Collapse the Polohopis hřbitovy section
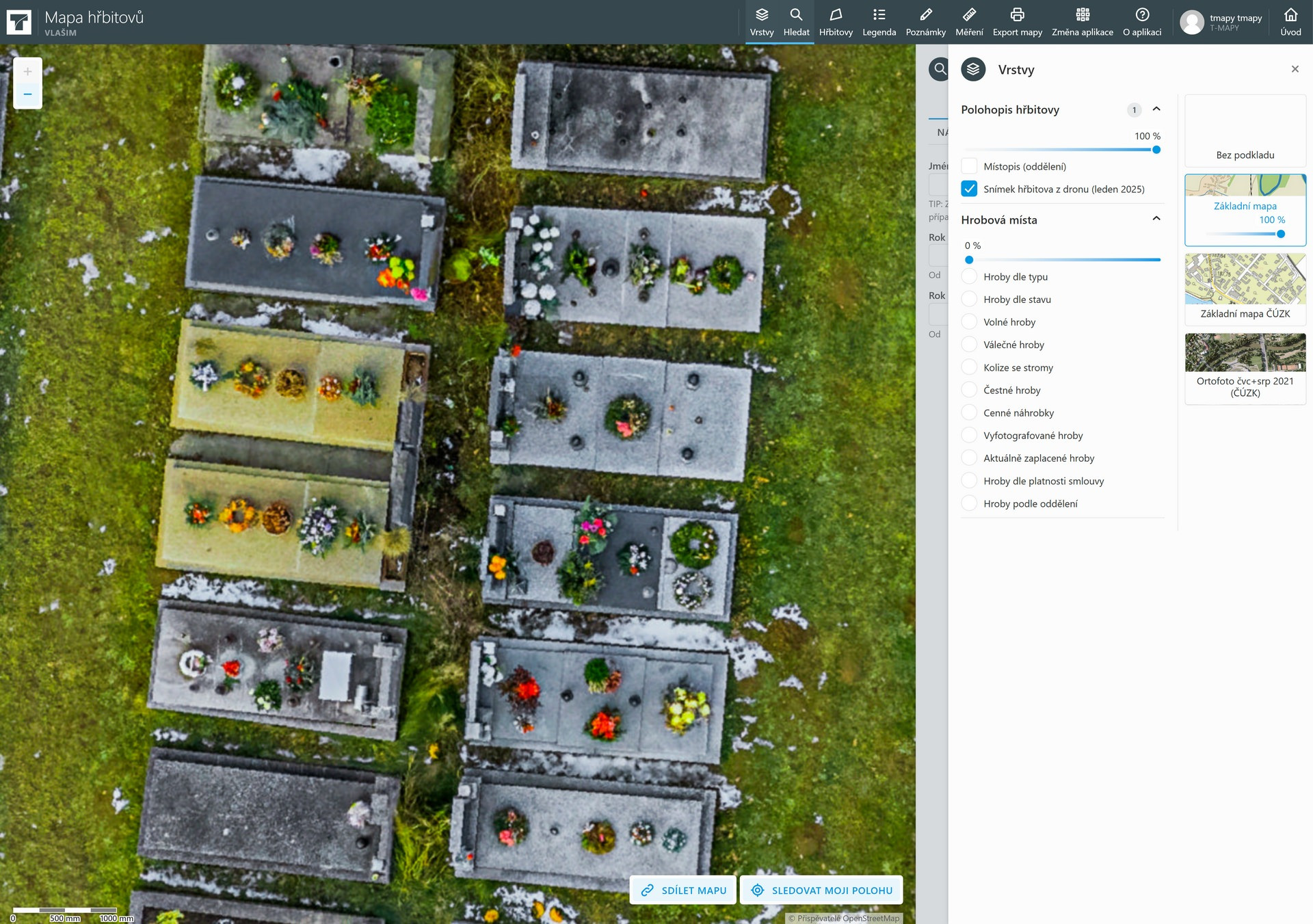This screenshot has height=924, width=1313. click(1156, 109)
